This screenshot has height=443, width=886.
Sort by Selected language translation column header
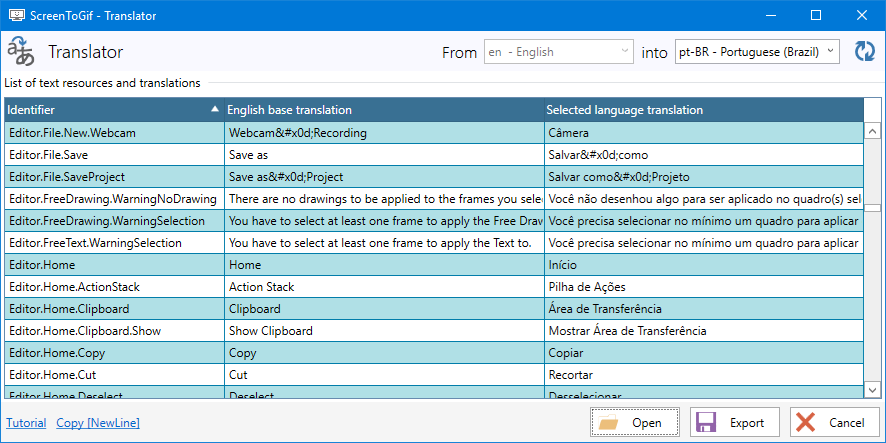pyautogui.click(x=703, y=110)
